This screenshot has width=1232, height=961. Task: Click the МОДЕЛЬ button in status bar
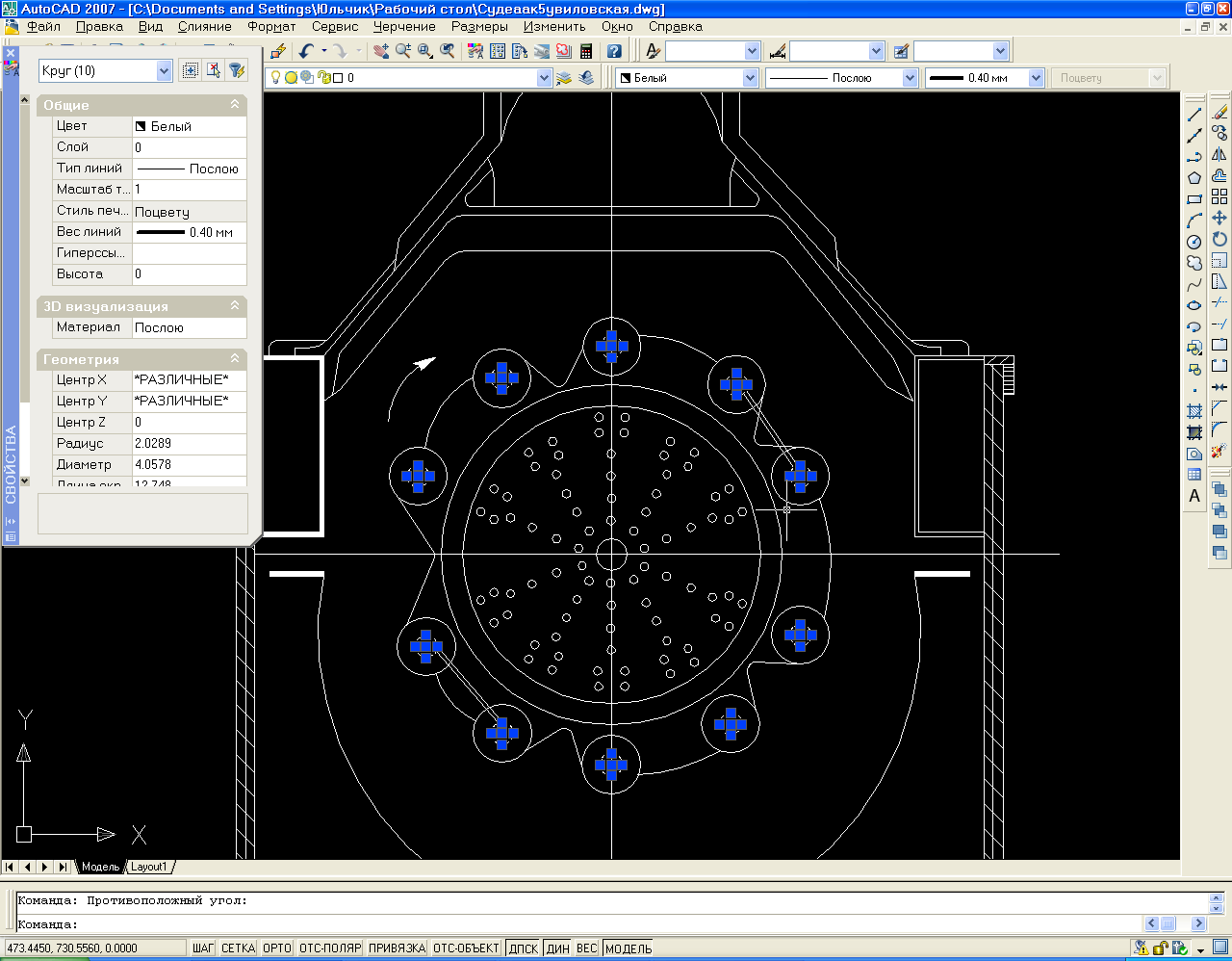[x=629, y=948]
